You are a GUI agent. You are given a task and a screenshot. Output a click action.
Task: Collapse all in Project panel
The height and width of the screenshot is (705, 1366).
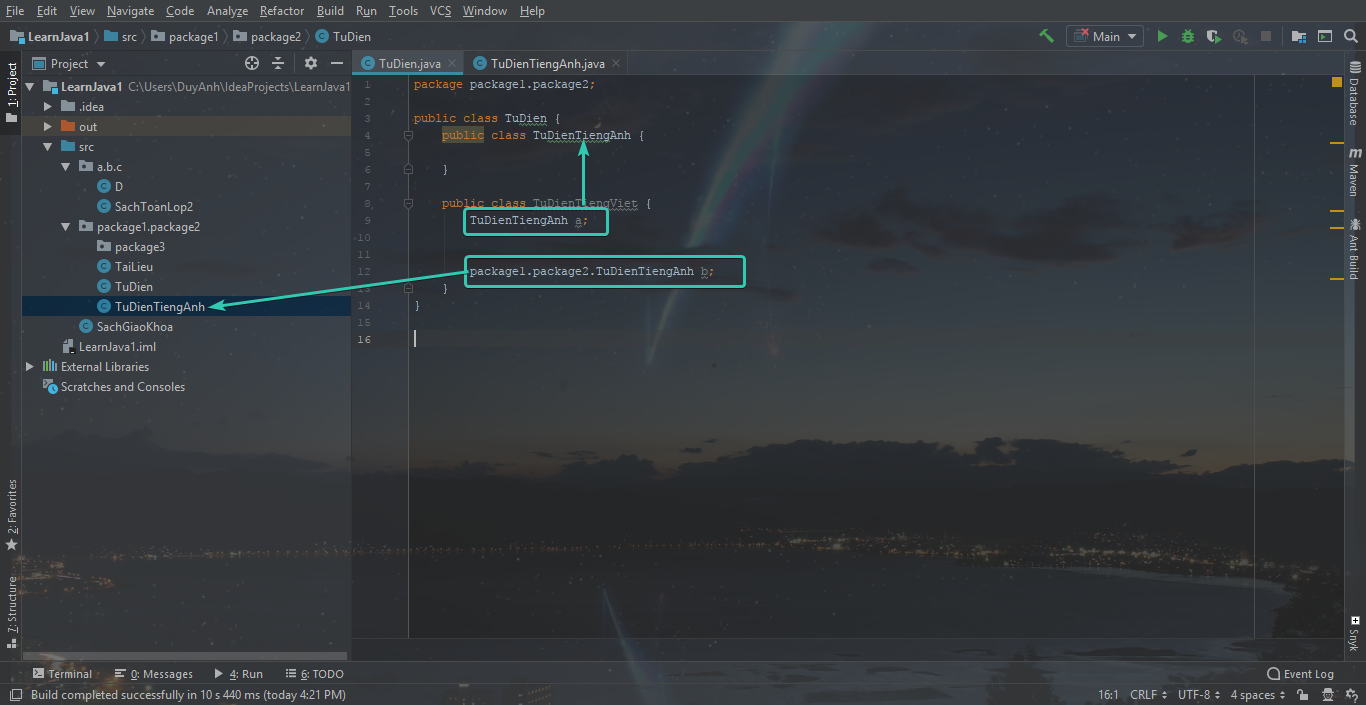[278, 63]
